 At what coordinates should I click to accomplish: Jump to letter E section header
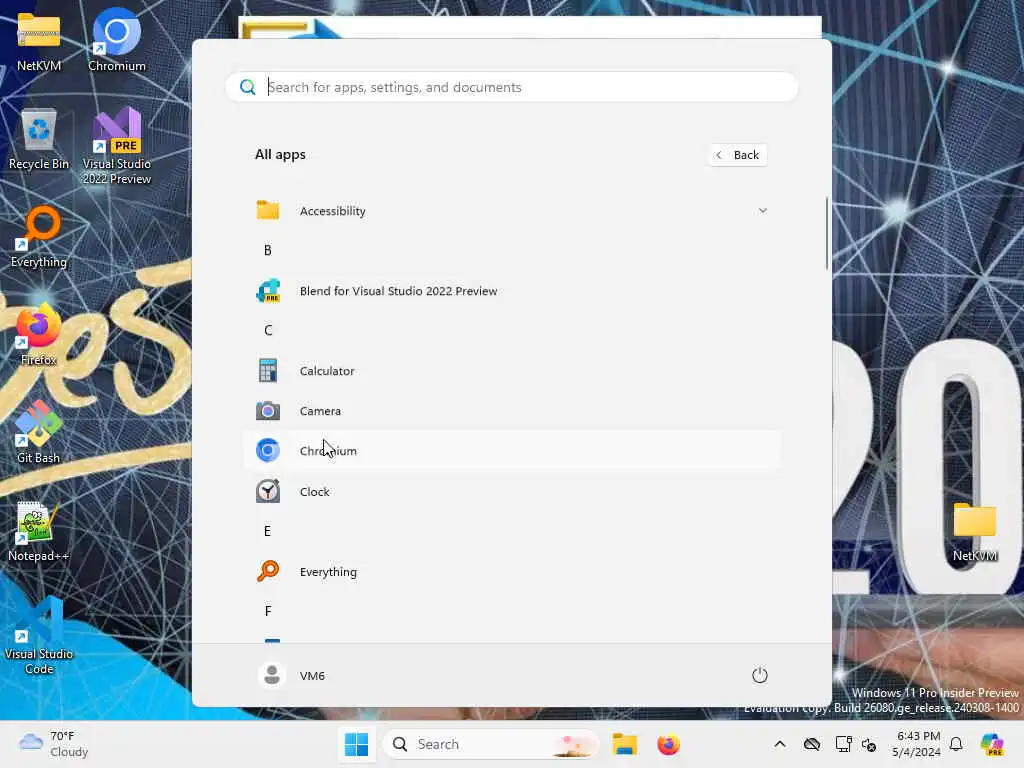pos(267,531)
